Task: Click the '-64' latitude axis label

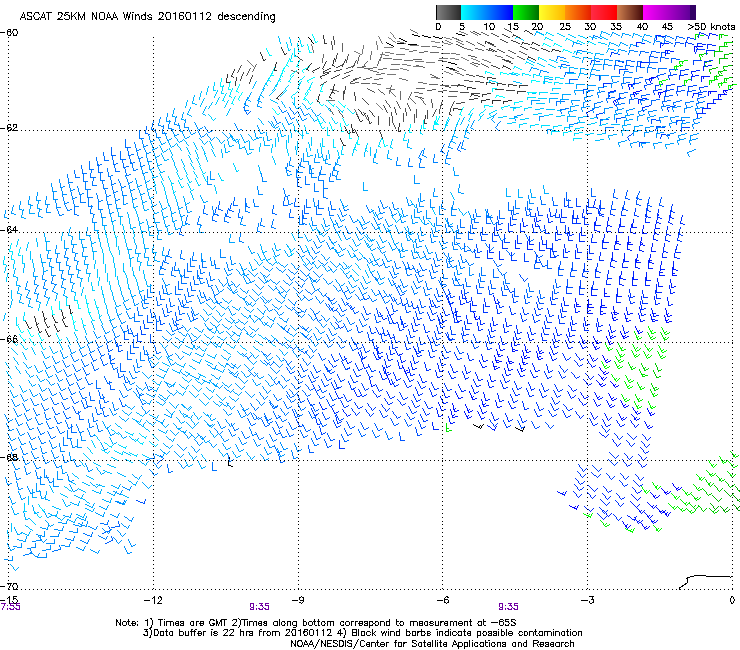Action: 9,230
